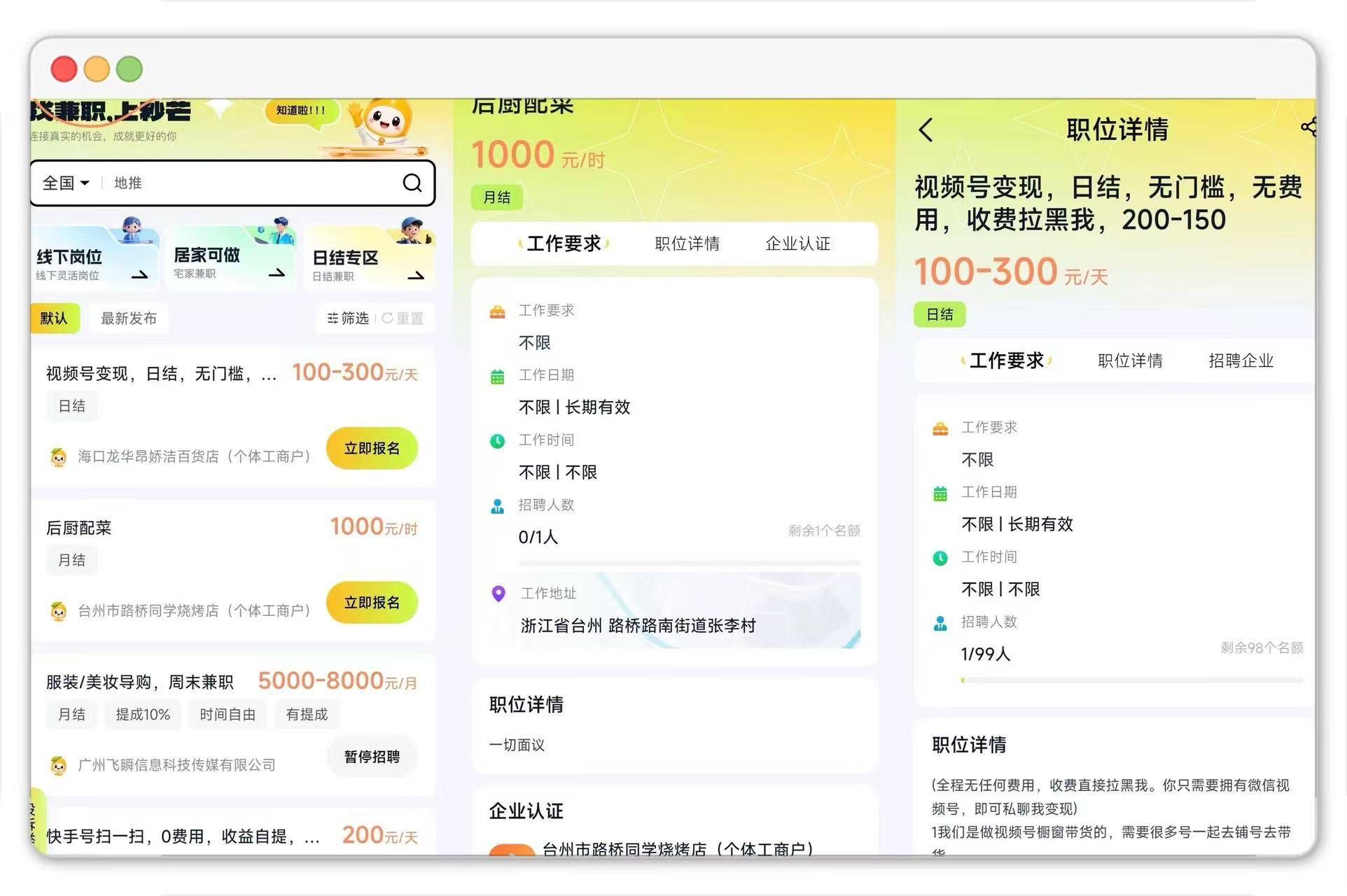Image resolution: width=1347 pixels, height=896 pixels.
Task: Open the 视频号变现 job title in list
Action: click(x=162, y=374)
